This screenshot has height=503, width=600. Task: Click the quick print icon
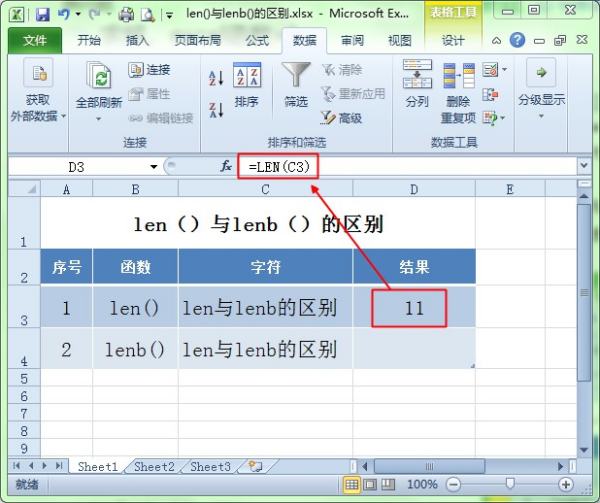[126, 14]
